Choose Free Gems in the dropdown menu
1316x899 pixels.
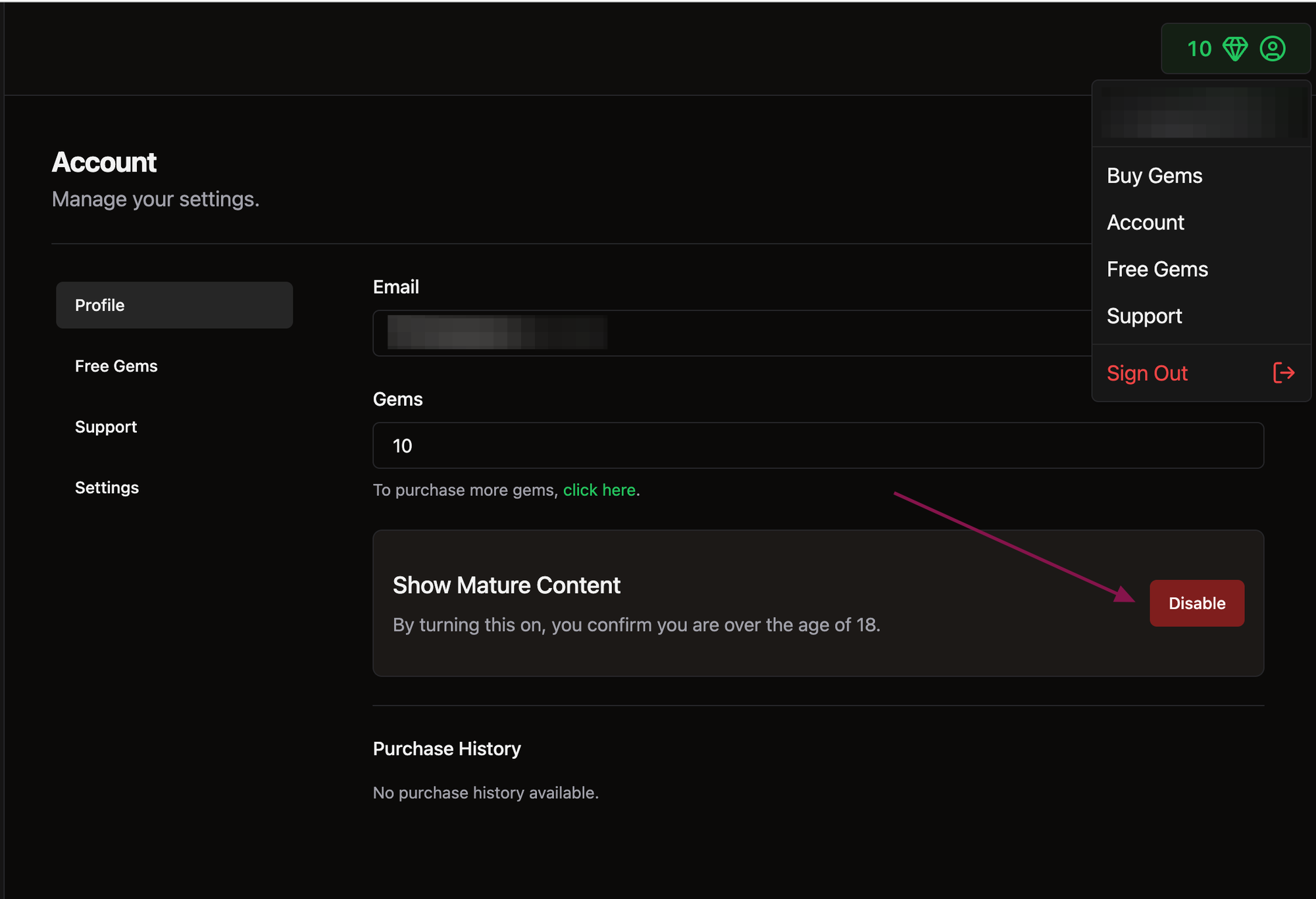click(1157, 269)
